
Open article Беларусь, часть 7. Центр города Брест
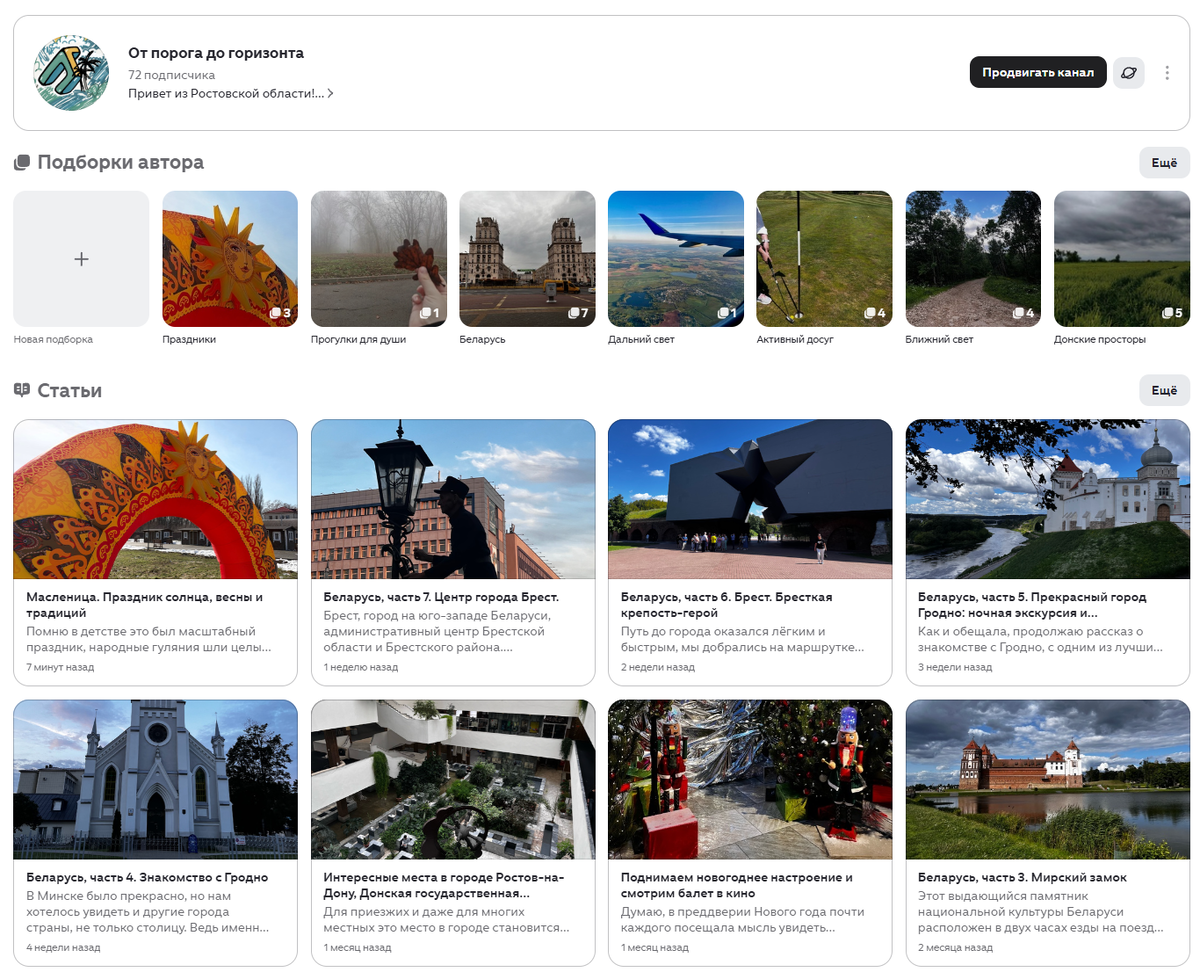[453, 552]
